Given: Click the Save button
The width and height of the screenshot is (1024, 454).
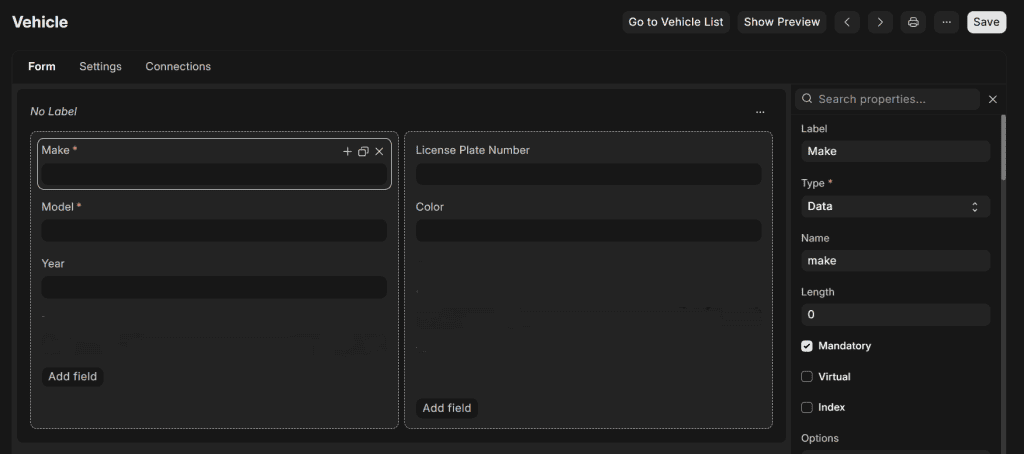Looking at the screenshot, I should pyautogui.click(x=986, y=22).
